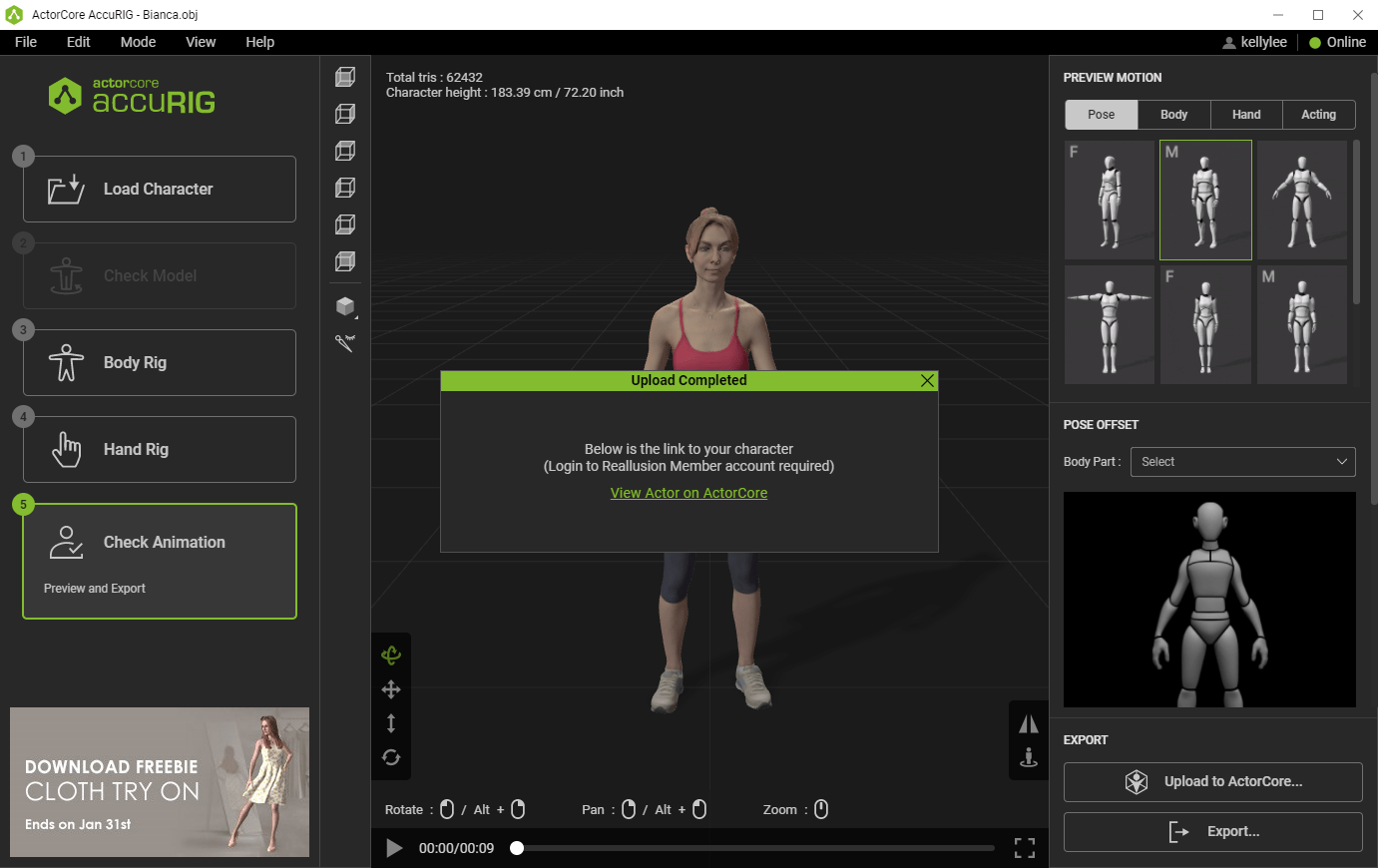Viewport: 1378px width, 868px height.
Task: Click the Export button
Action: (x=1212, y=832)
